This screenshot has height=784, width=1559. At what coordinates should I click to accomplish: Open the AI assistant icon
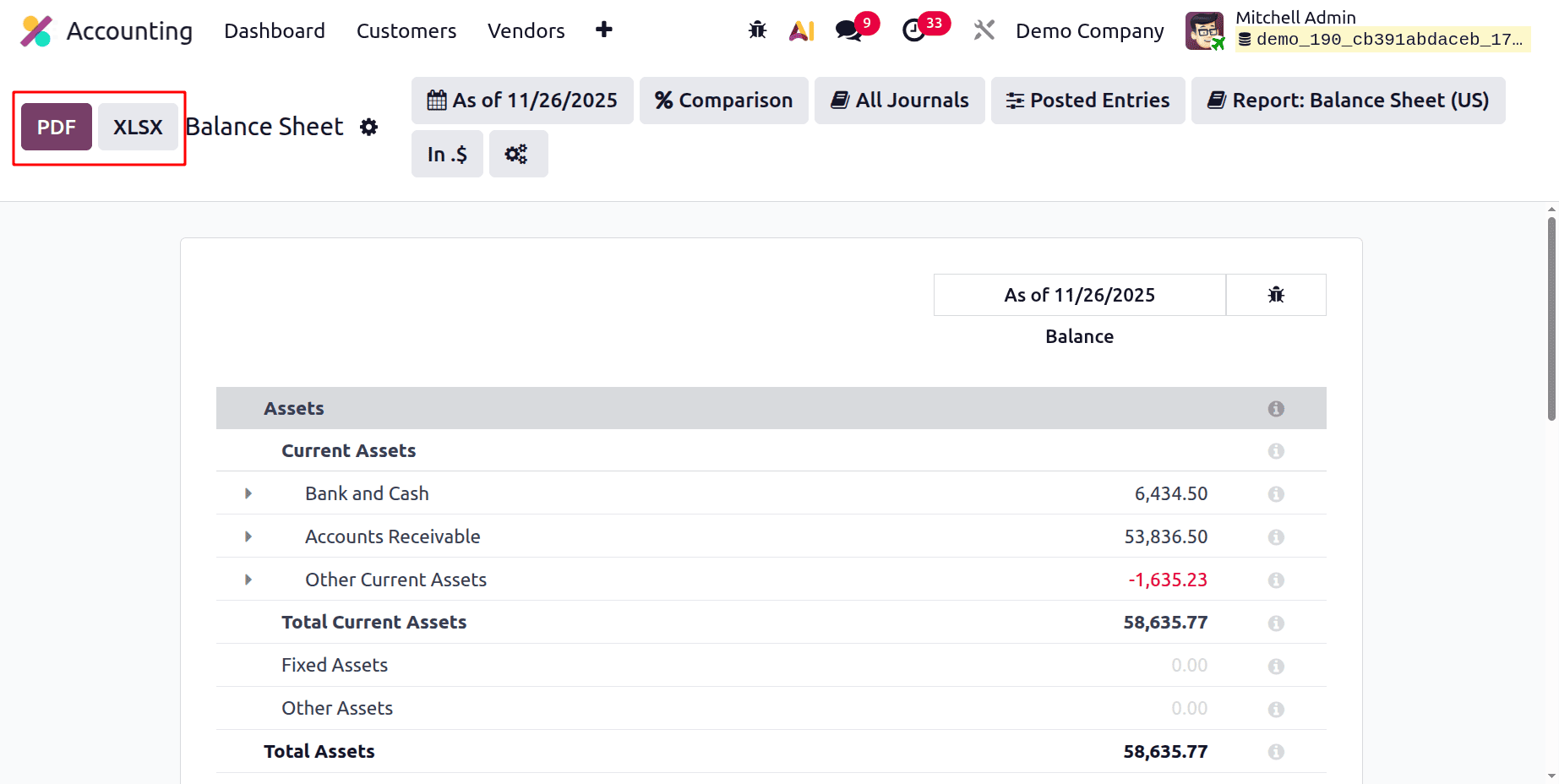[801, 30]
